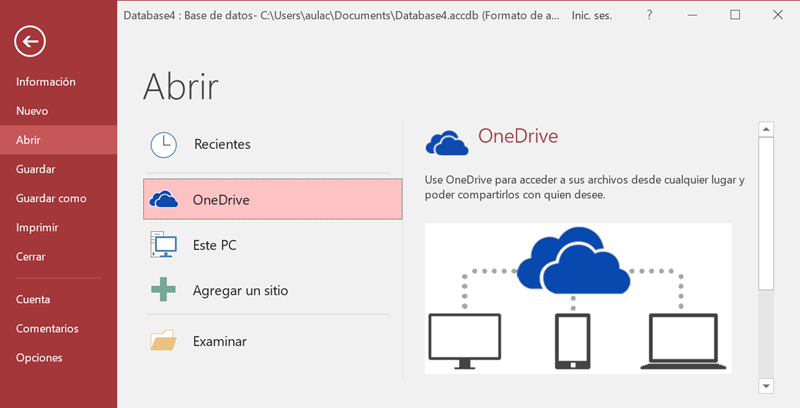Click the vertical scrollbar thumb
This screenshot has width=800, height=408.
click(766, 214)
